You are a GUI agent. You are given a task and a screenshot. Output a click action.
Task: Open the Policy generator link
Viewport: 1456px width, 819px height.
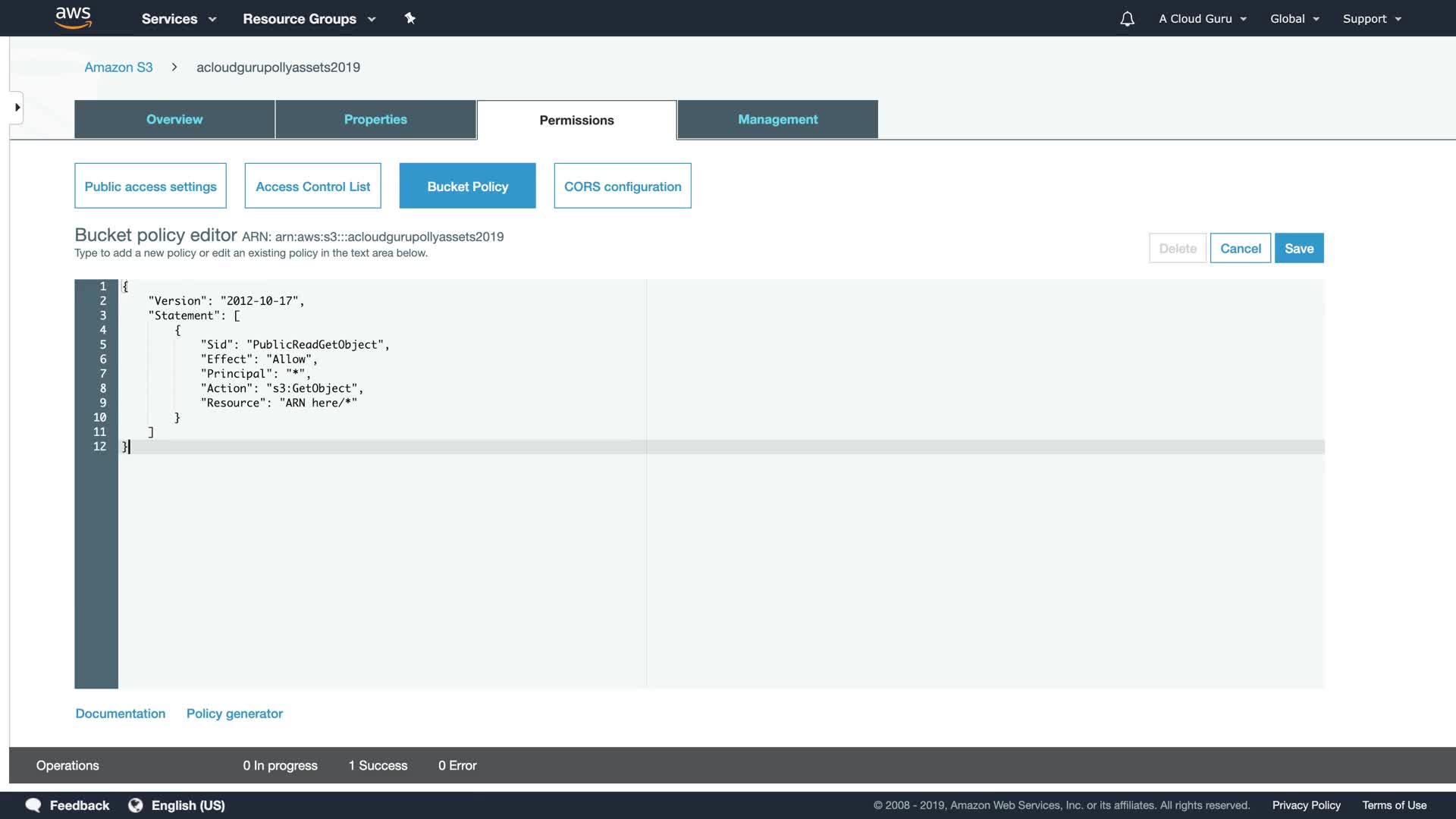(234, 714)
